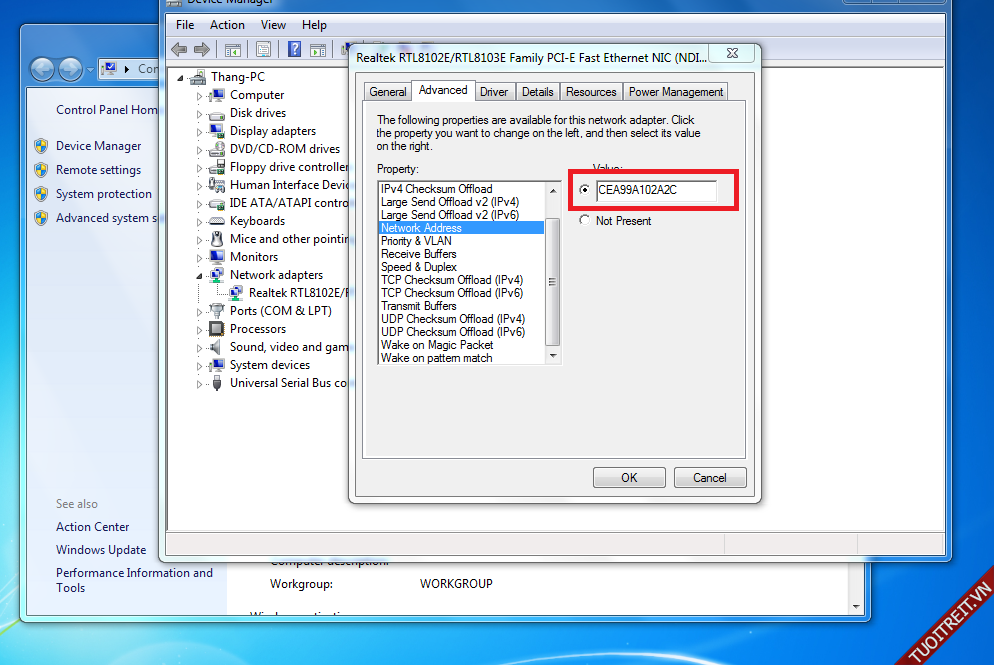Screen dimensions: 994x665
Task: Click the Show/Hide Action Pane toolbar icon
Action: 318,49
